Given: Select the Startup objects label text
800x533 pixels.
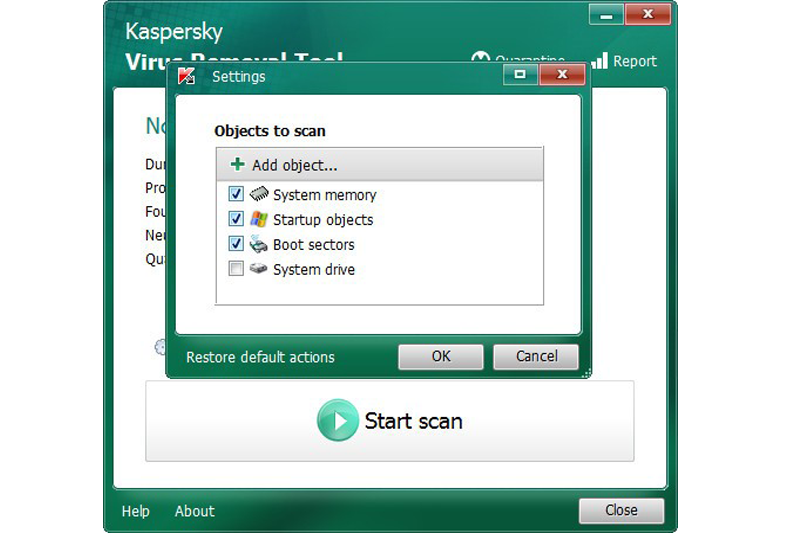Looking at the screenshot, I should point(323,220).
